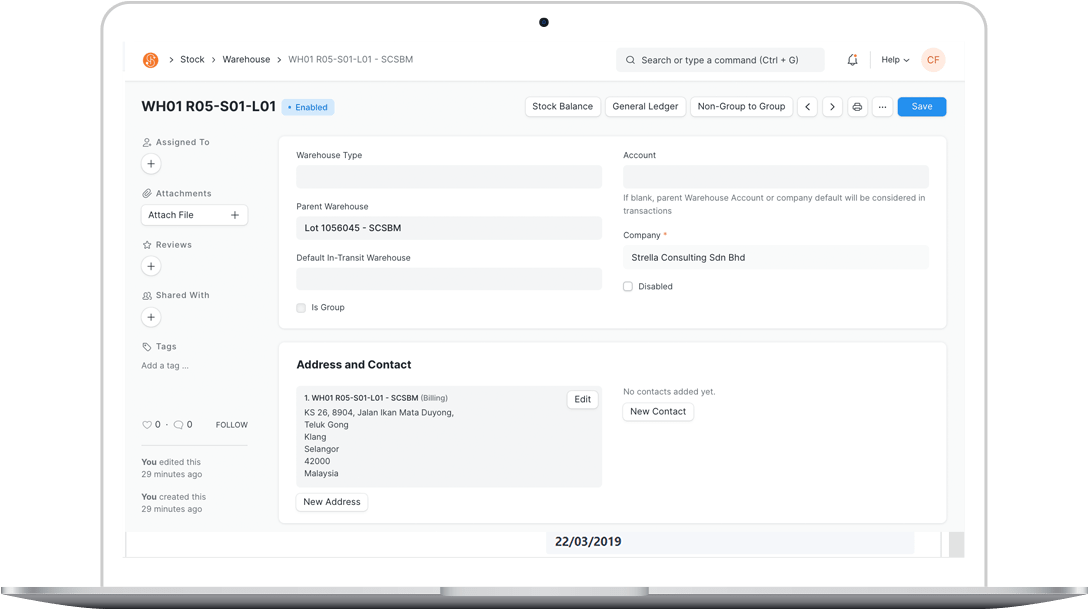Open the Help dropdown menu
Viewport: 1090px width, 610px height.
894,60
